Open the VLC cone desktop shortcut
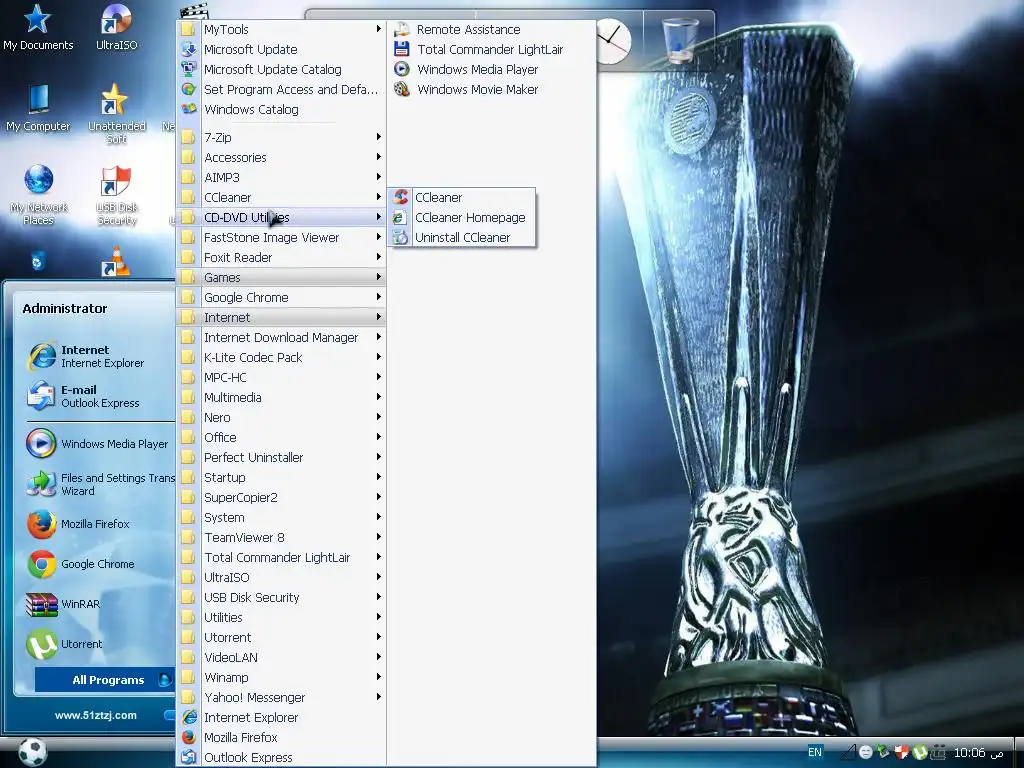Screen dimensions: 1024x768 (116, 261)
